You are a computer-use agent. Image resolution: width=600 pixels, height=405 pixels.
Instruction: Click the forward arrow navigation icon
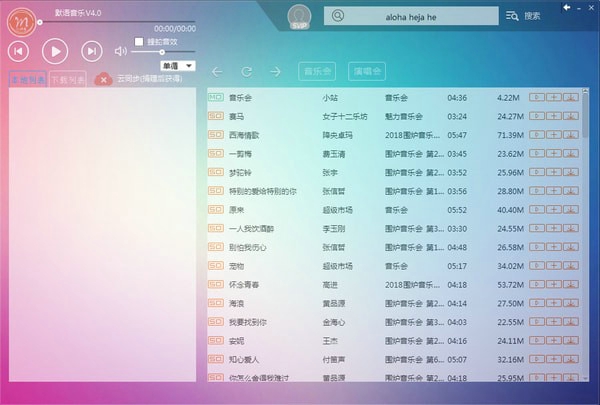[275, 71]
